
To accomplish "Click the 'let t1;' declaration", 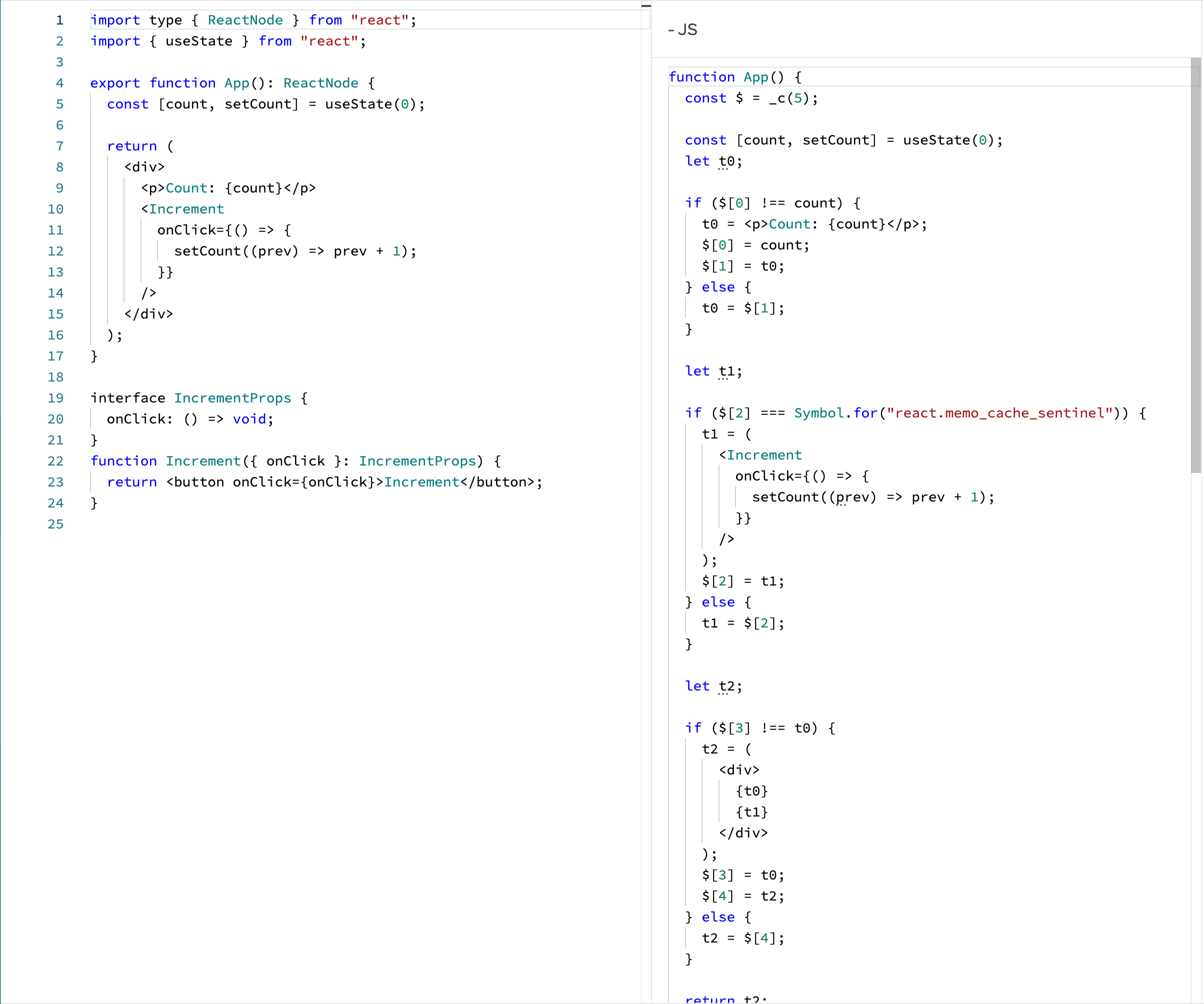I will pyautogui.click(x=714, y=371).
